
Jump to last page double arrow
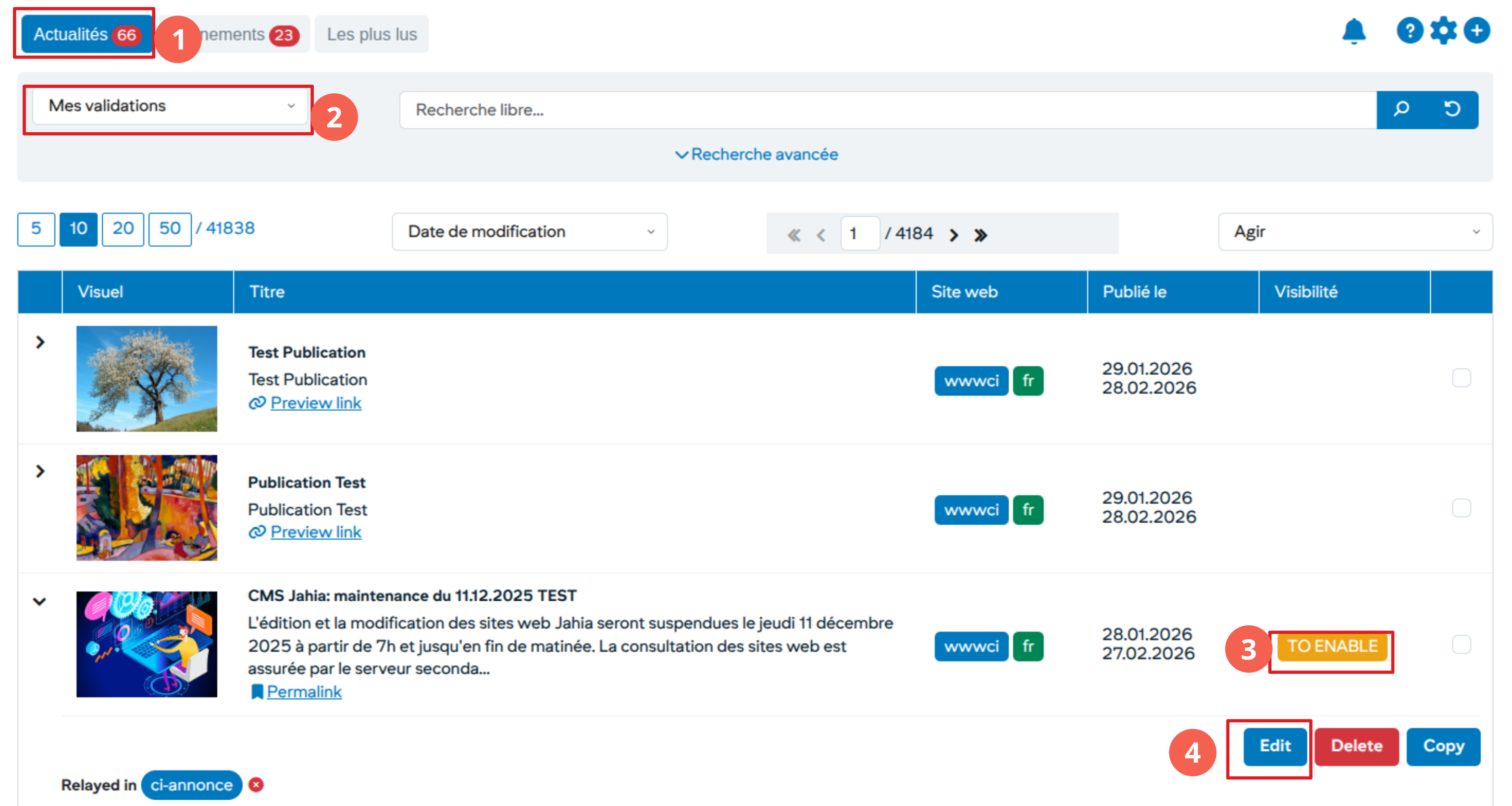(980, 235)
